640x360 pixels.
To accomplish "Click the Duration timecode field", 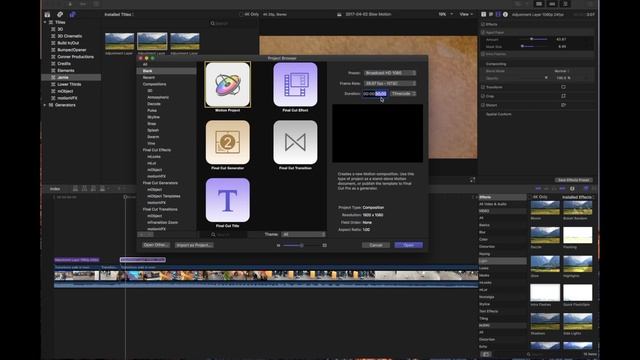I will [375, 93].
